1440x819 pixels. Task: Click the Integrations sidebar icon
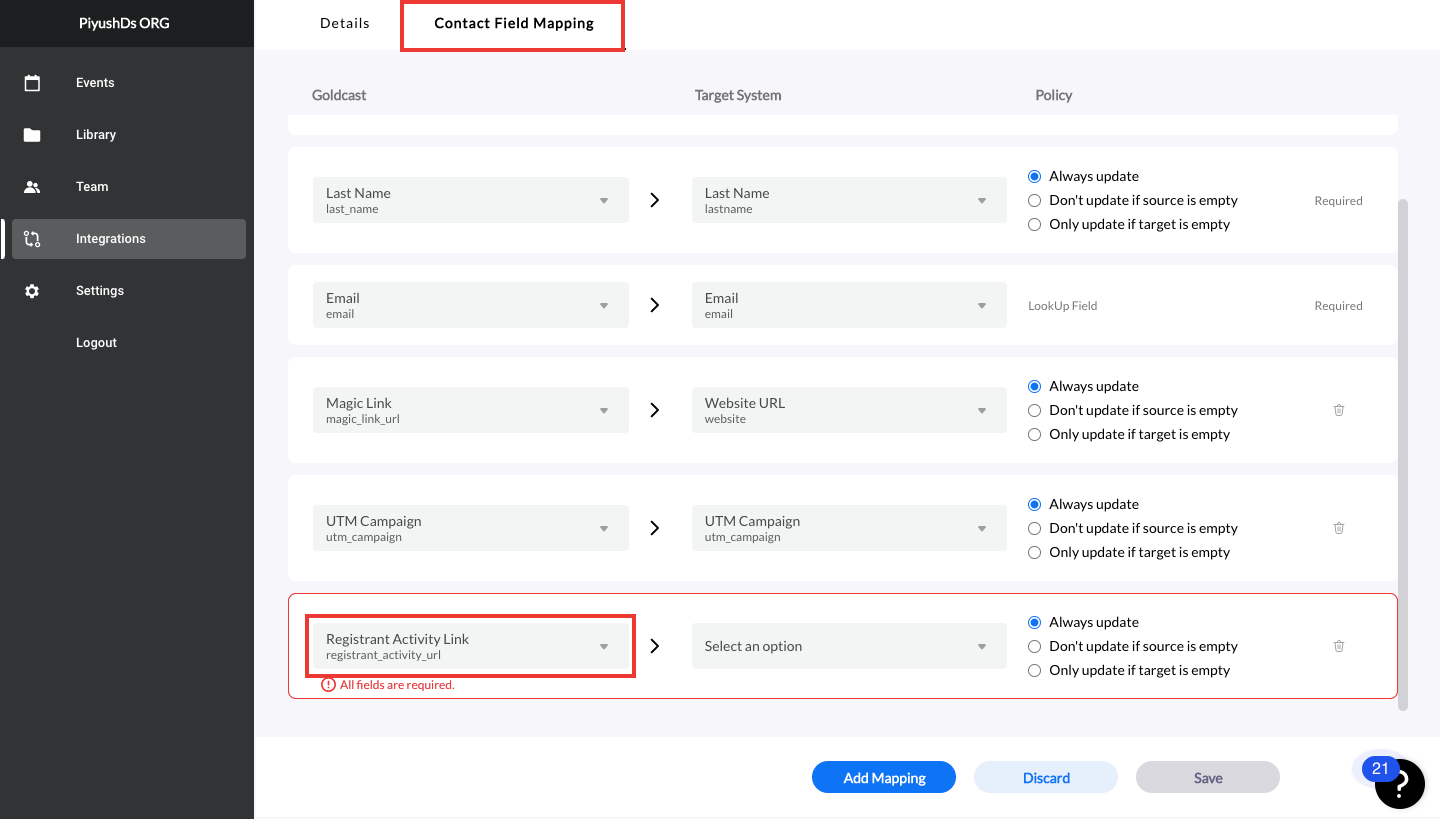point(32,239)
